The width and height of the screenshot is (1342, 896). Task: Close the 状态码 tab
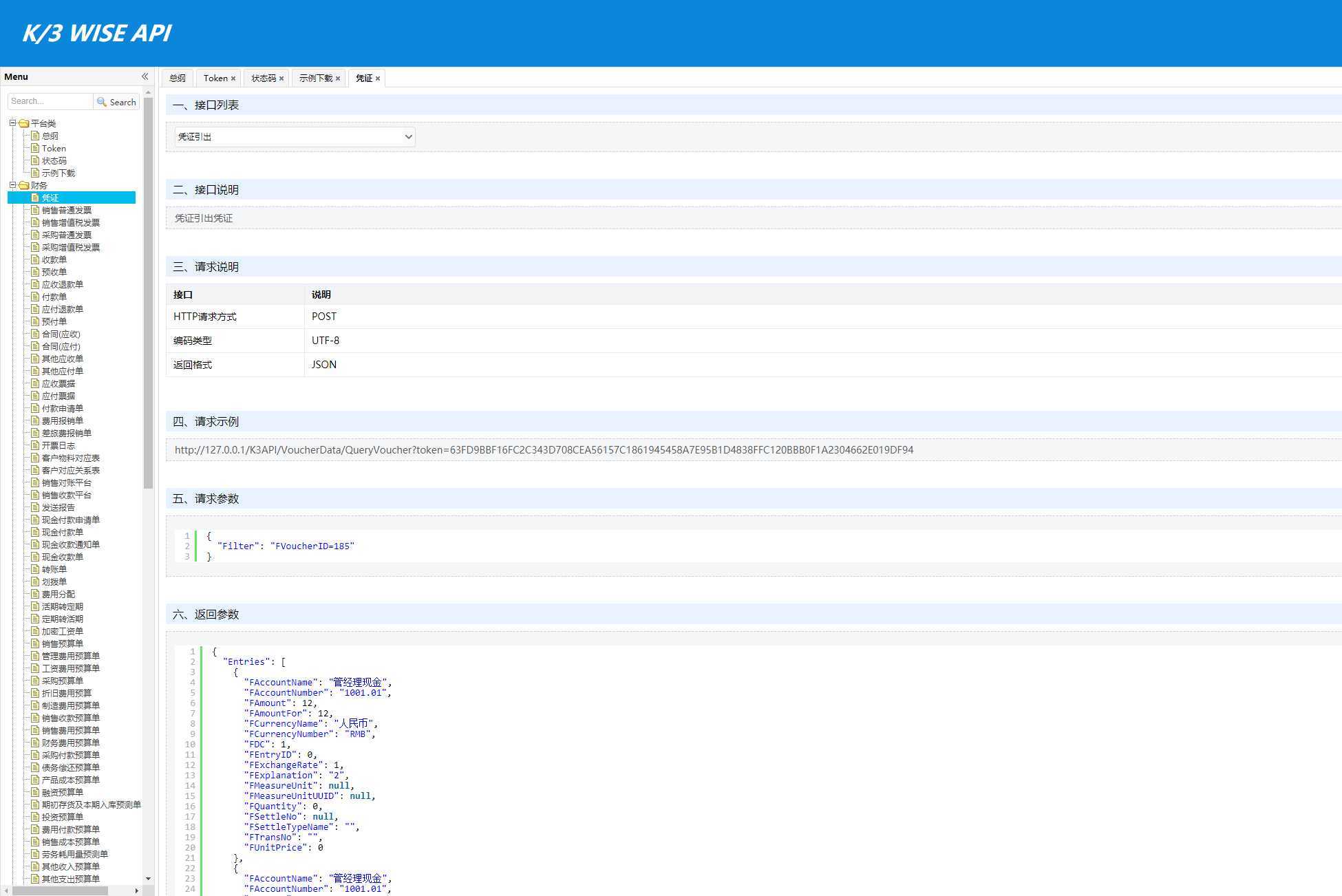click(x=281, y=78)
